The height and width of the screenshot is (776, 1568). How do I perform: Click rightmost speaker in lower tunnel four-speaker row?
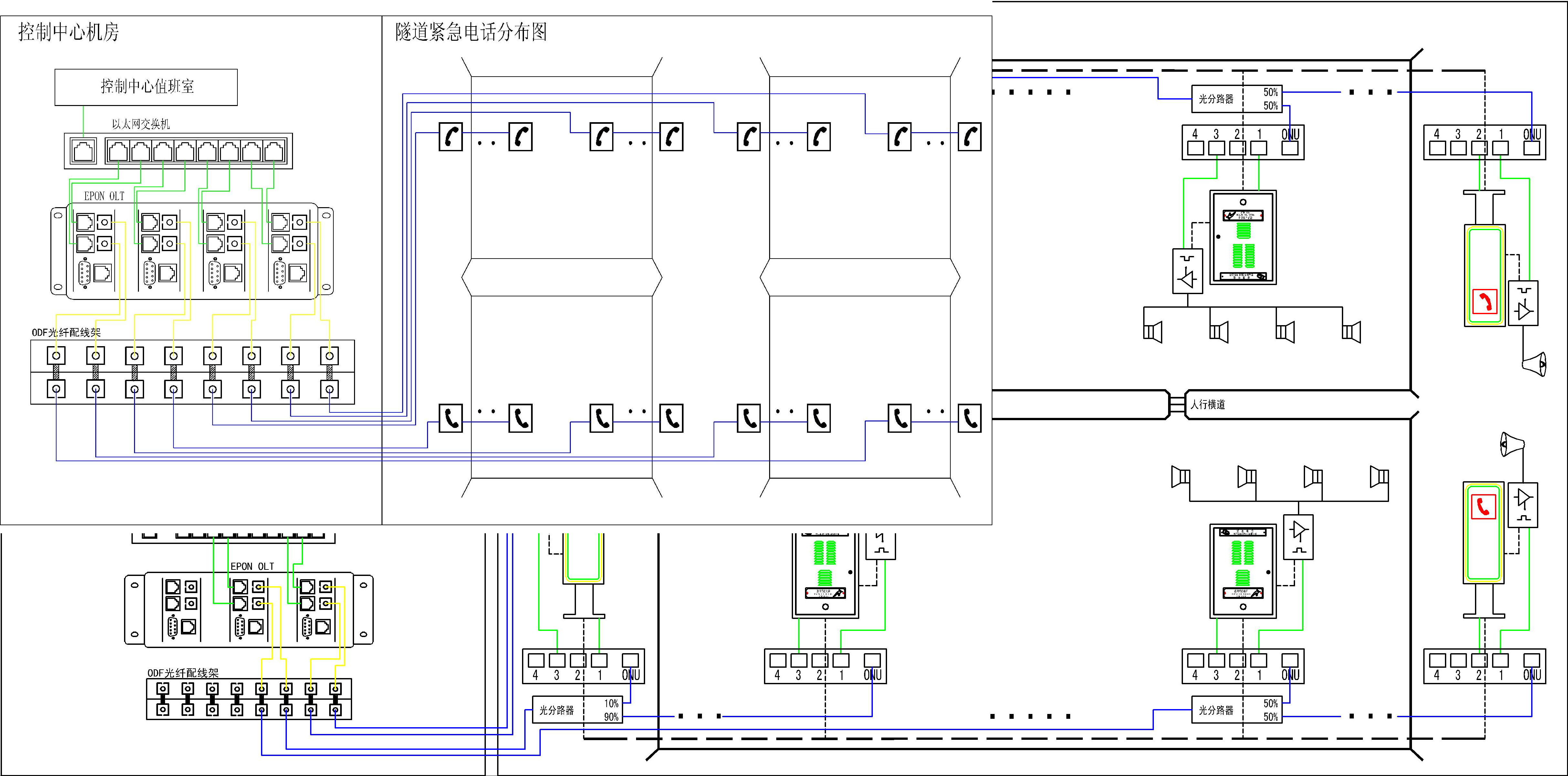point(1379,477)
